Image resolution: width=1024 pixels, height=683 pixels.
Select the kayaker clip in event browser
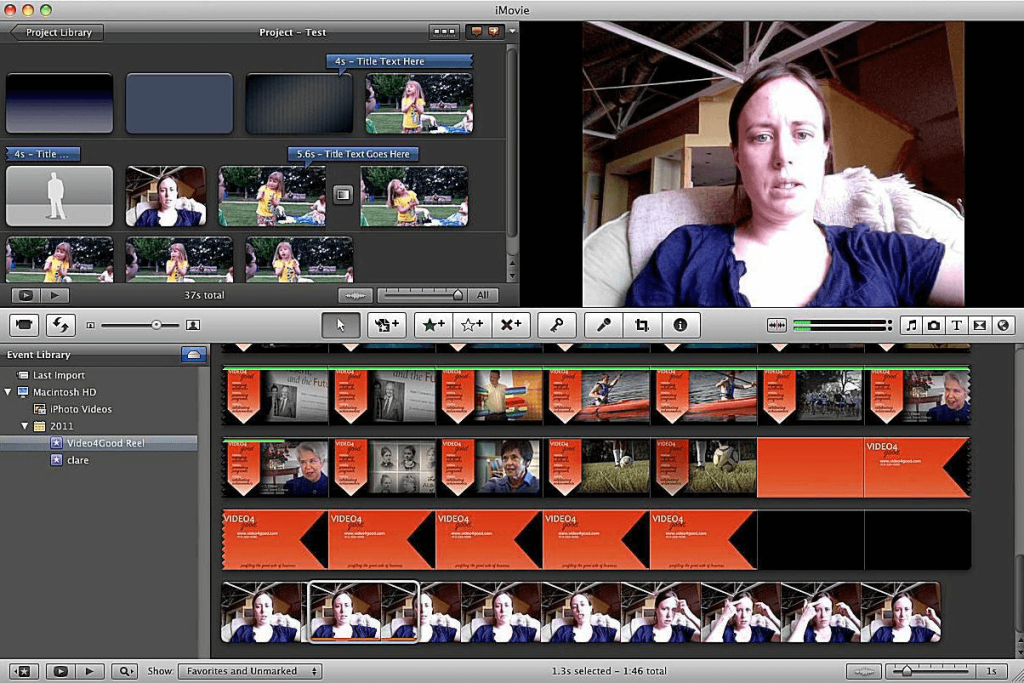(596, 396)
